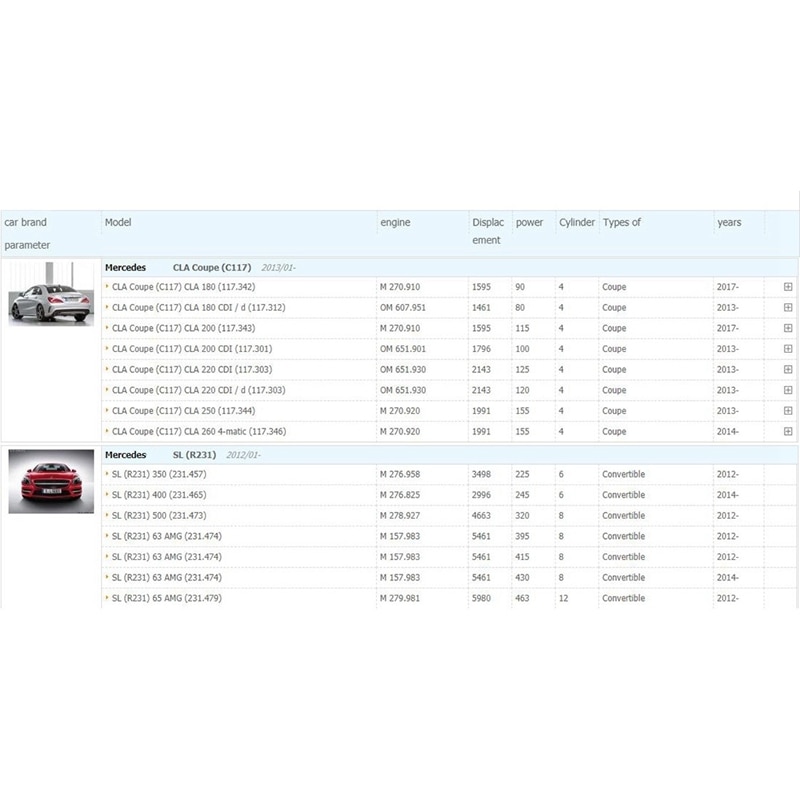Open the red SL R231 thumbnail
This screenshot has height=800, width=800.
tap(51, 481)
